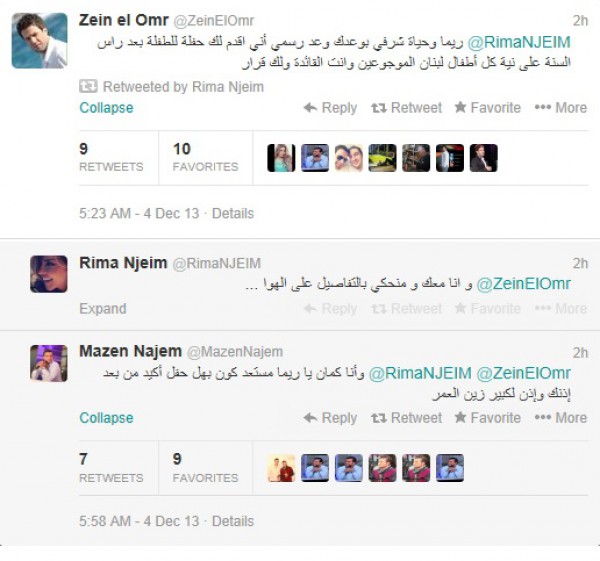Open Details link for 5:23 AM tweet
This screenshot has height=561, width=600.
pos(233,214)
